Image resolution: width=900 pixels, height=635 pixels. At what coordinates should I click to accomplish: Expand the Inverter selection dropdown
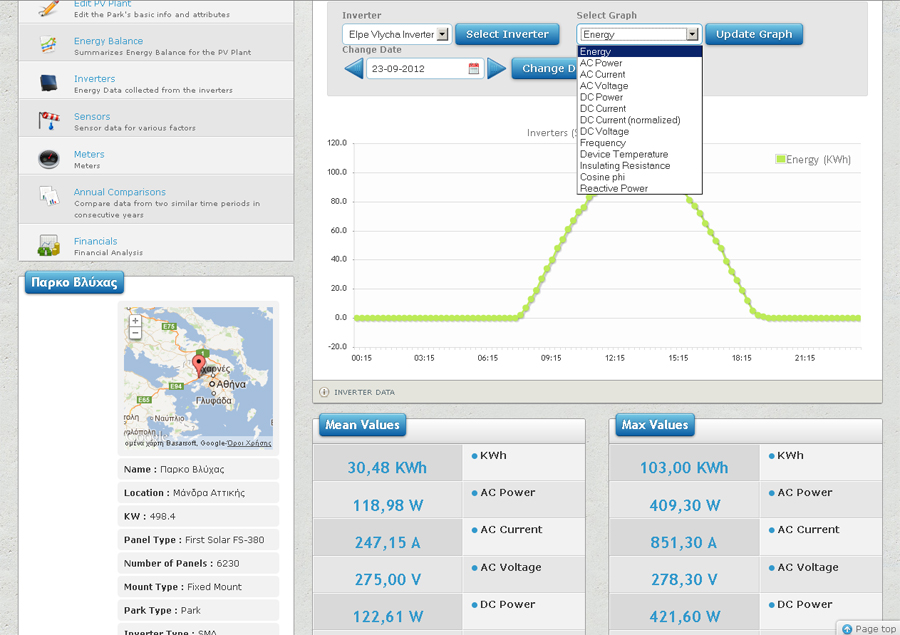pos(443,34)
